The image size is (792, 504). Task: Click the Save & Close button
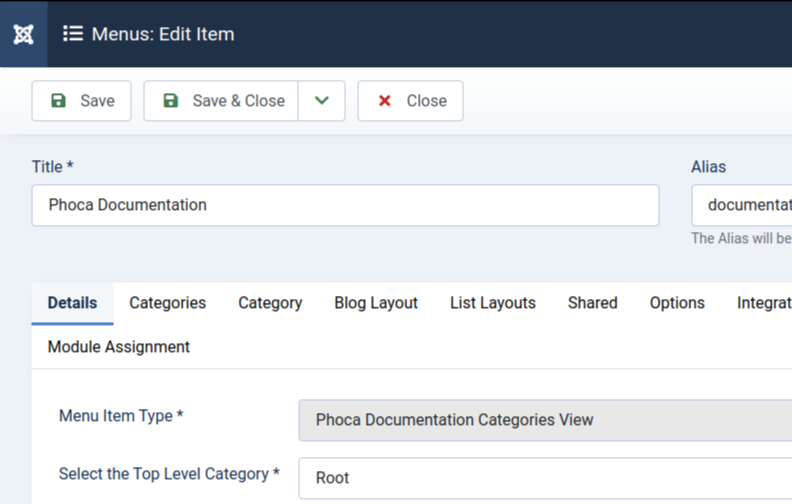[x=222, y=101]
